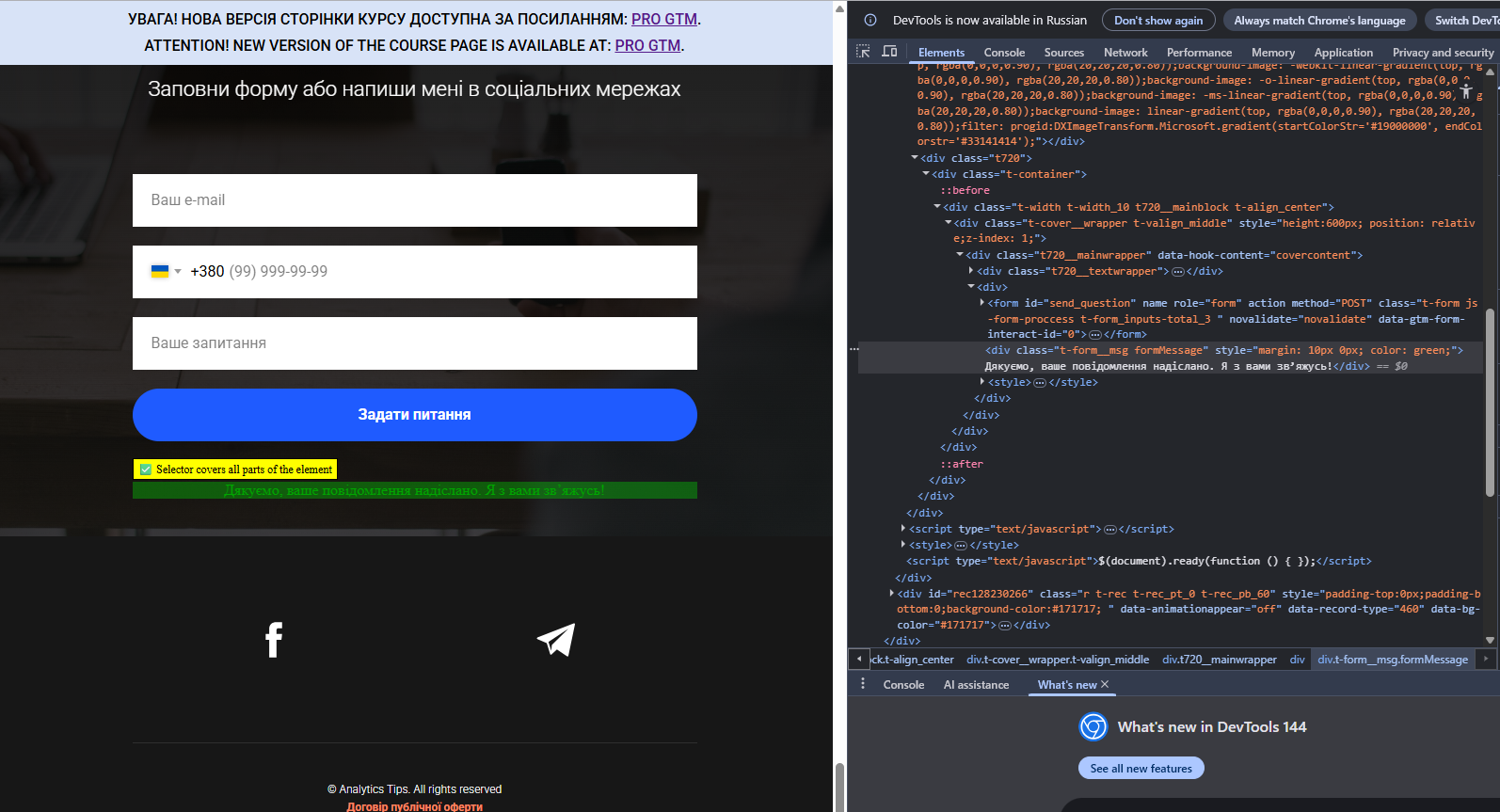Open the Network tab

1125,53
